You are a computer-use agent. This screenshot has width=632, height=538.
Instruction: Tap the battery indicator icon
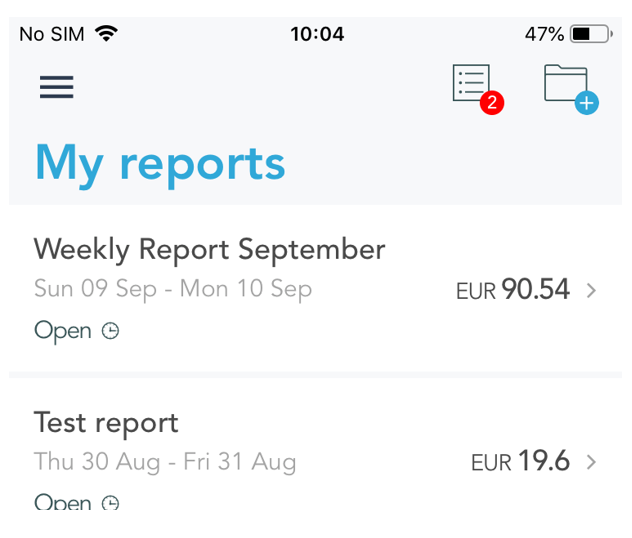click(x=590, y=34)
